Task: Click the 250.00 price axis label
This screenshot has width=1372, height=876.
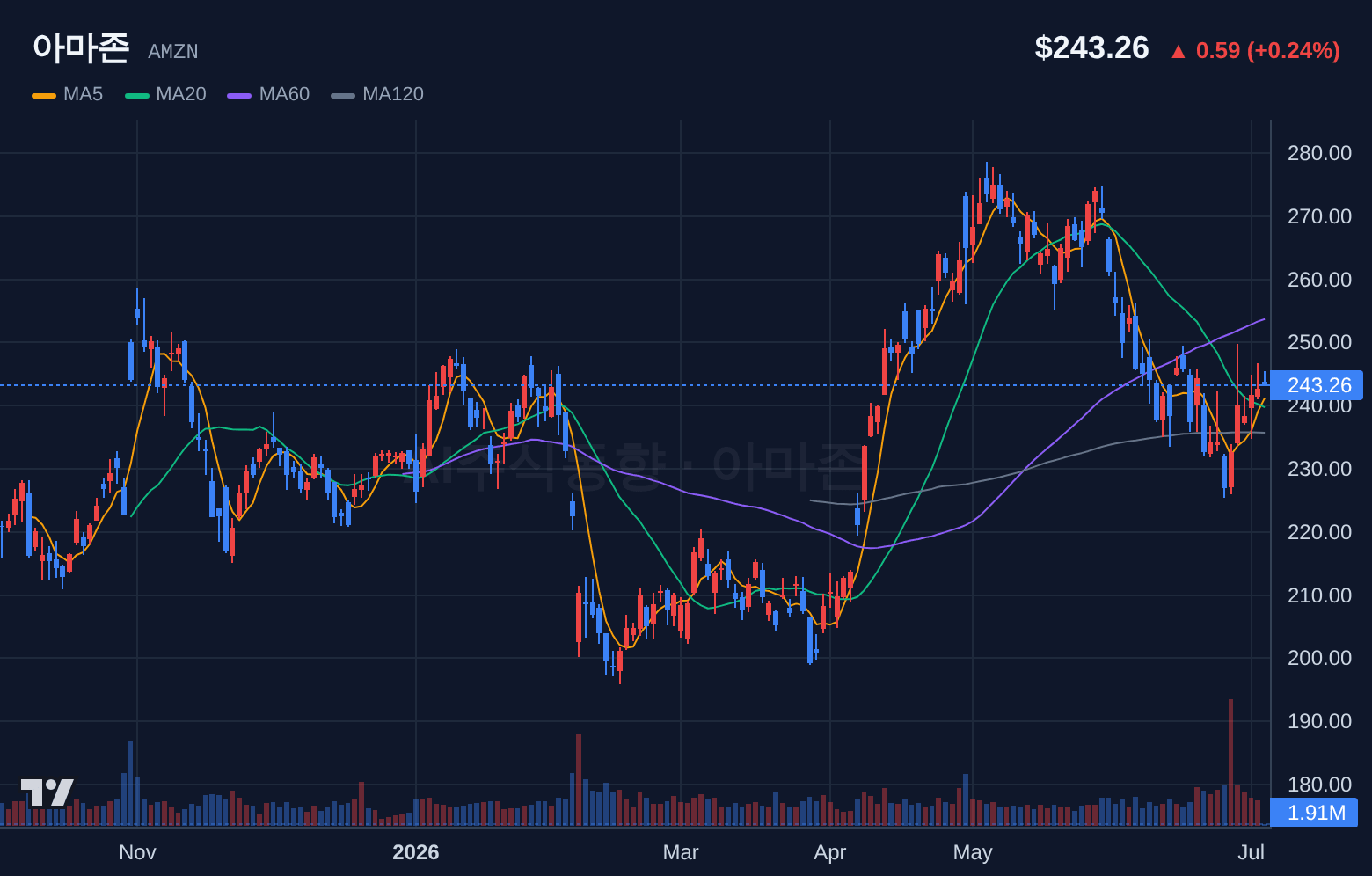Action: [x=1319, y=342]
